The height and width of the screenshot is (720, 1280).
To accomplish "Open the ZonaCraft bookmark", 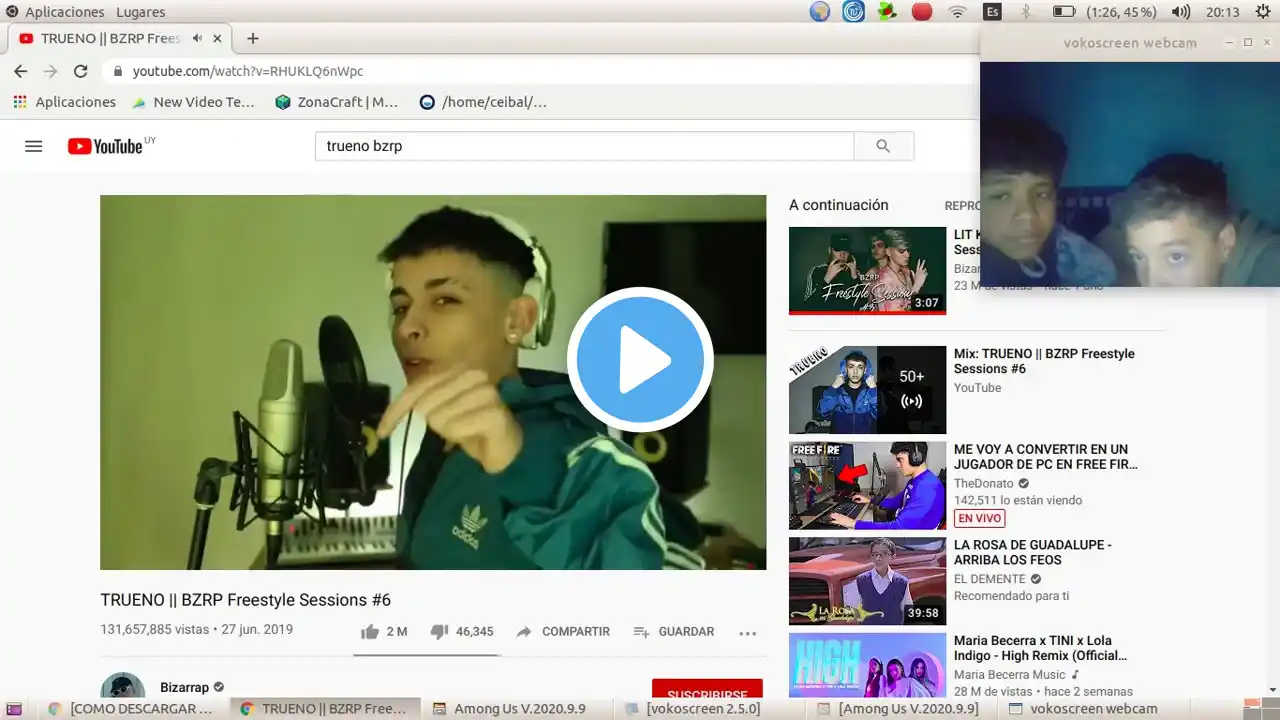I will [336, 102].
